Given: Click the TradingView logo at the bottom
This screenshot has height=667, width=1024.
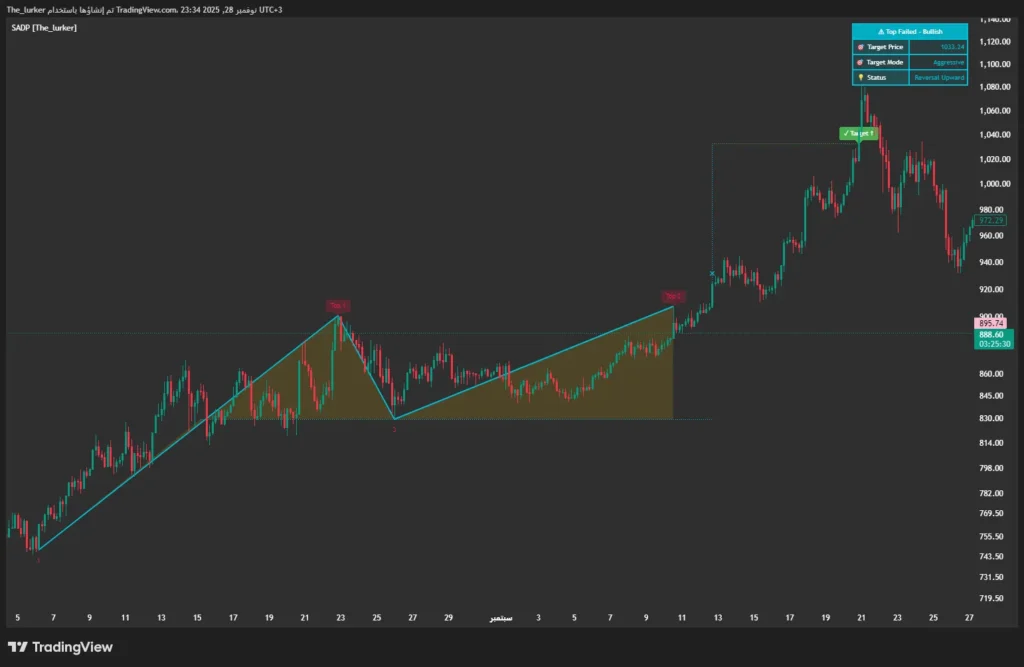Looking at the screenshot, I should pos(60,647).
